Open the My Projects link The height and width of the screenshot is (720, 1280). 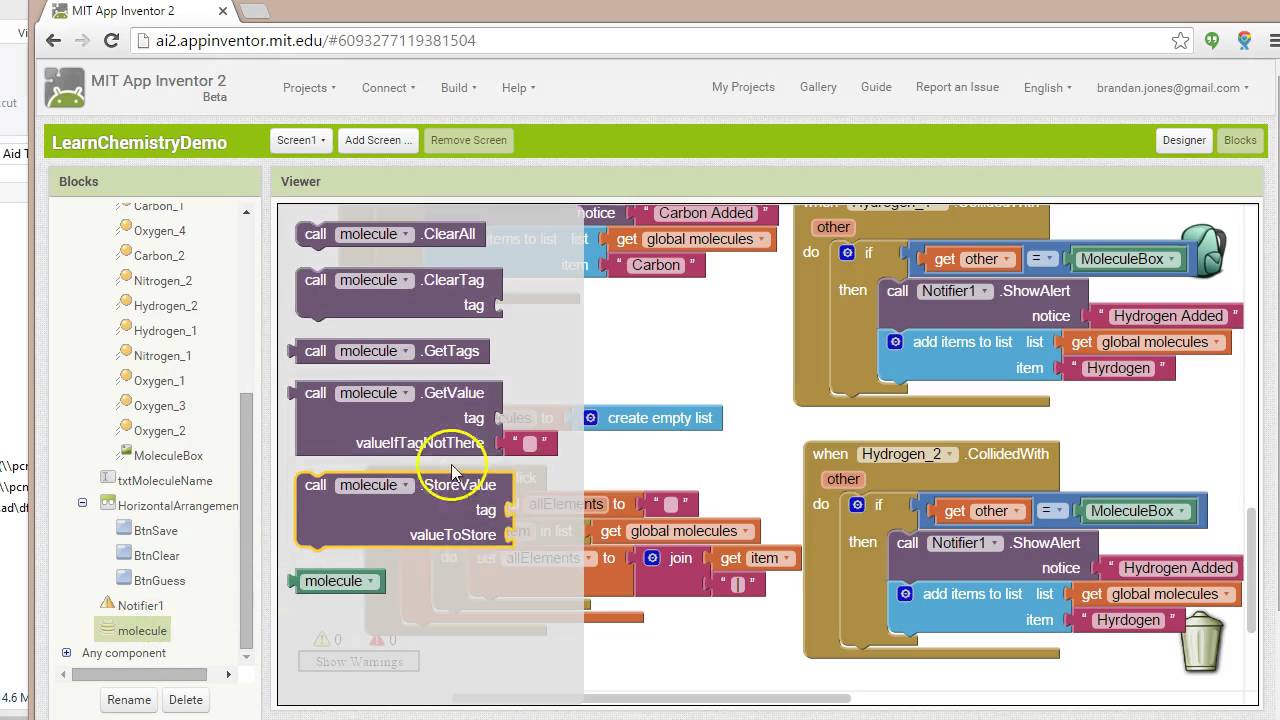point(743,87)
